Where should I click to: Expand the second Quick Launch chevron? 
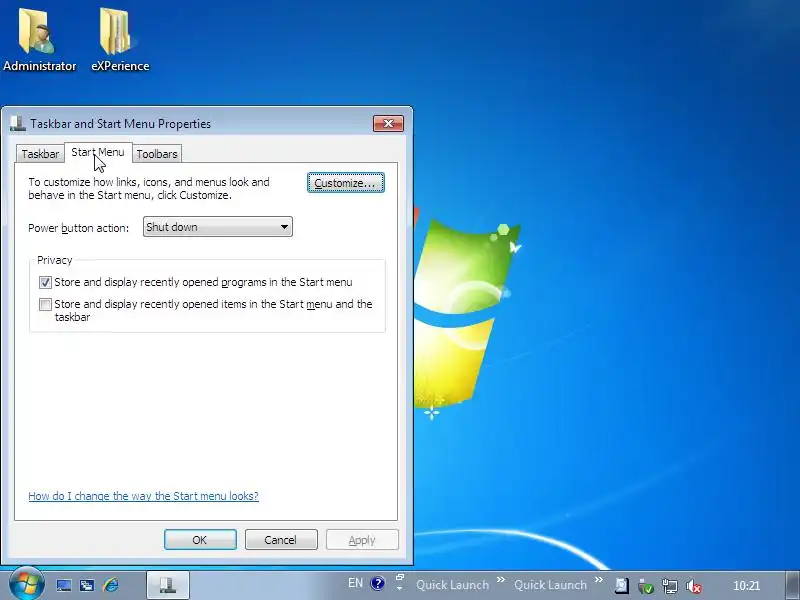599,580
